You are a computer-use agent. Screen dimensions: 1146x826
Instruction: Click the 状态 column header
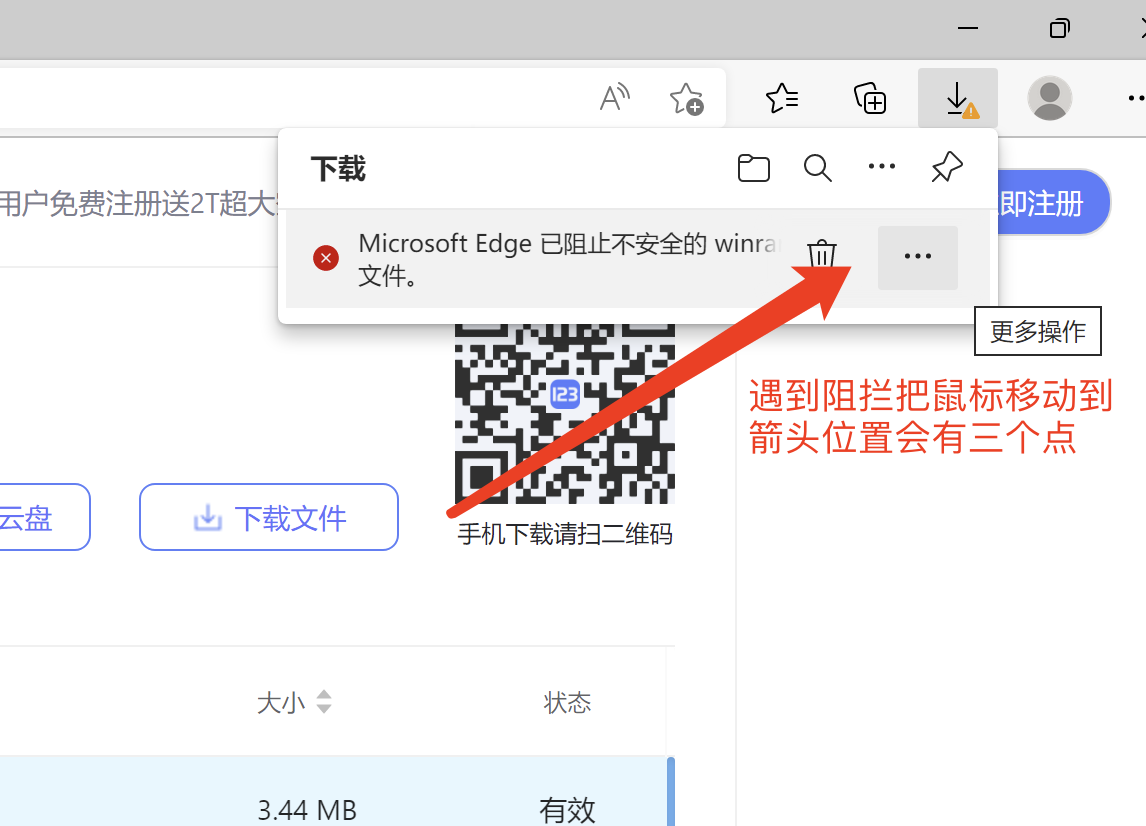coord(567,702)
